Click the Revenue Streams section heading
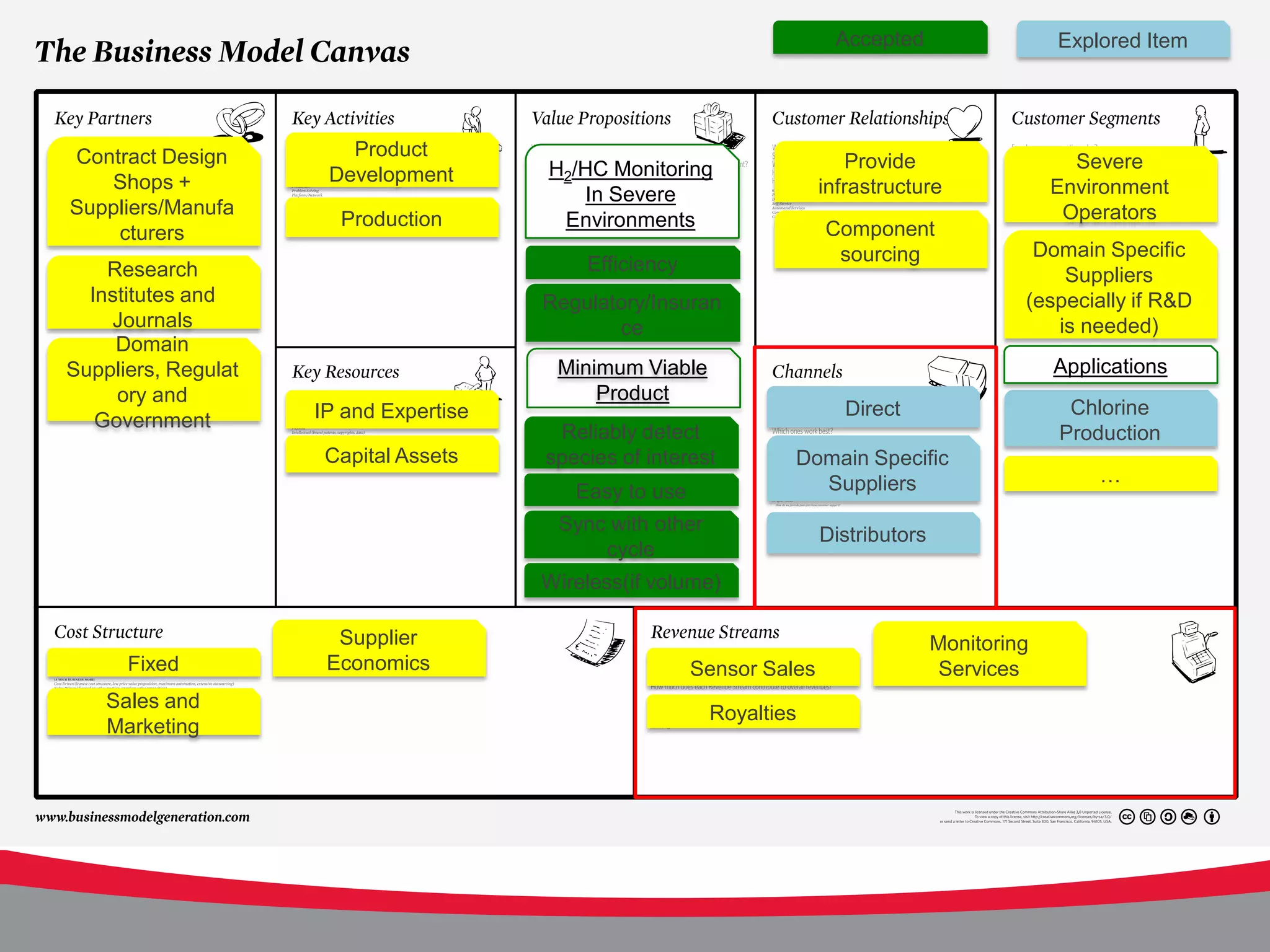Screen dimensions: 1270x952 [x=715, y=632]
